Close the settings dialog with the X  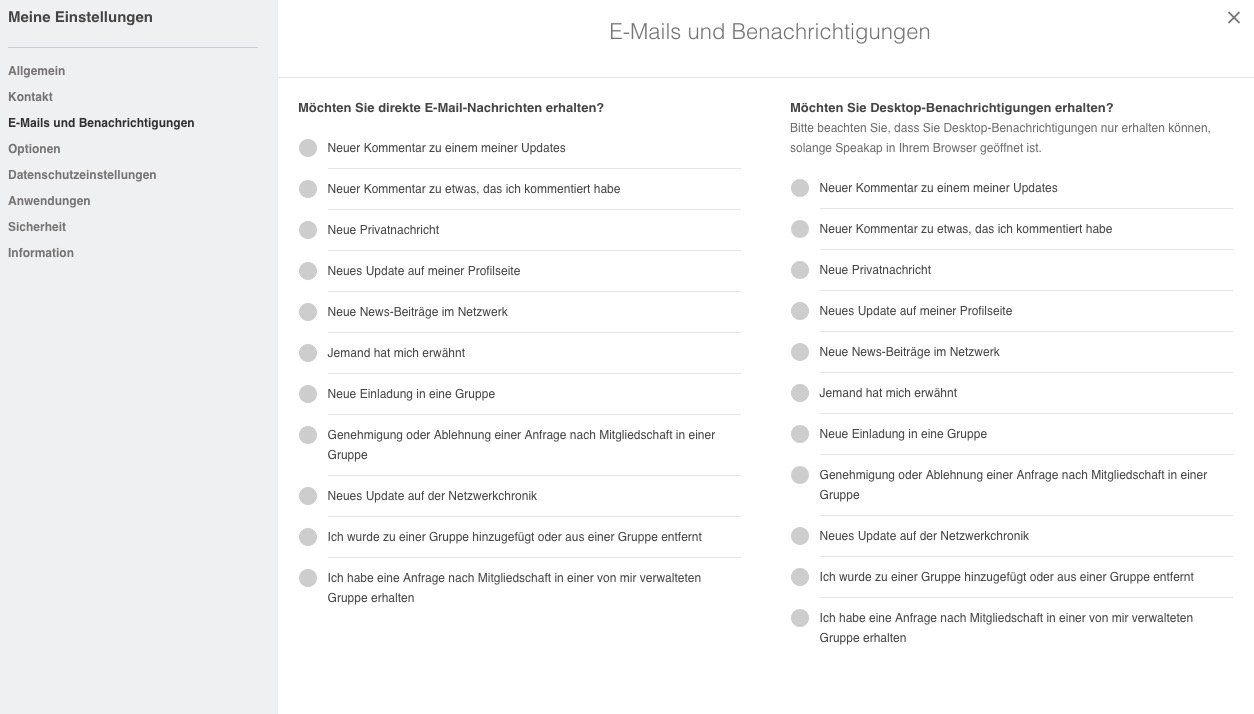pos(1233,17)
